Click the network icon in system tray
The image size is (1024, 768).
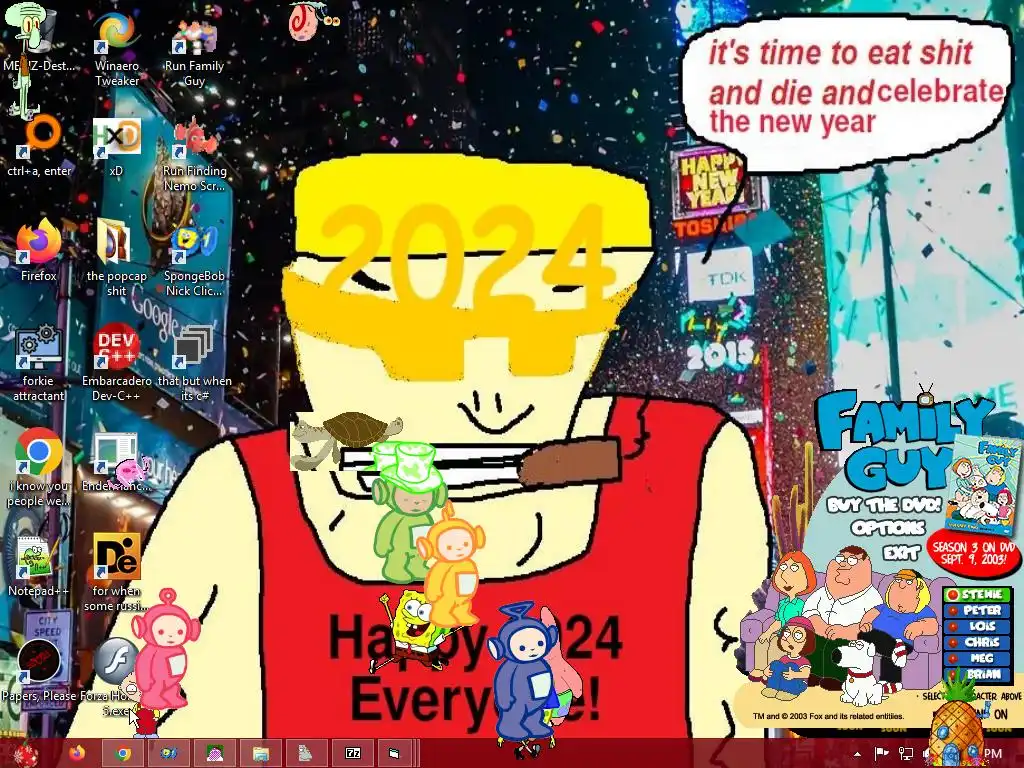[x=906, y=754]
